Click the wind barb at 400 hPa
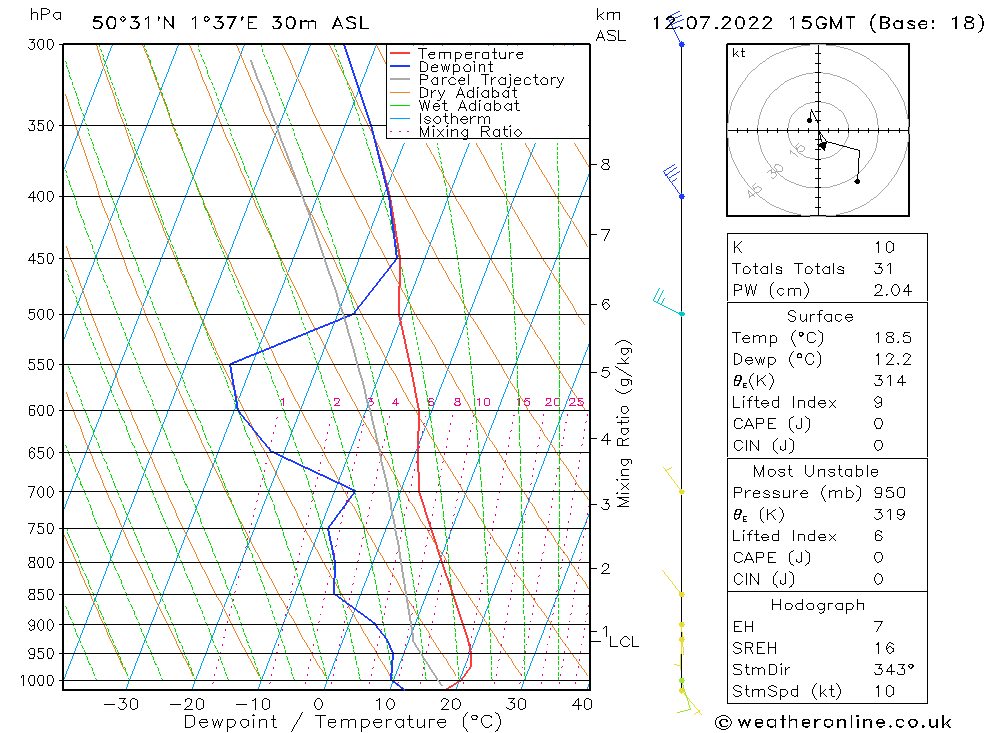 673,181
